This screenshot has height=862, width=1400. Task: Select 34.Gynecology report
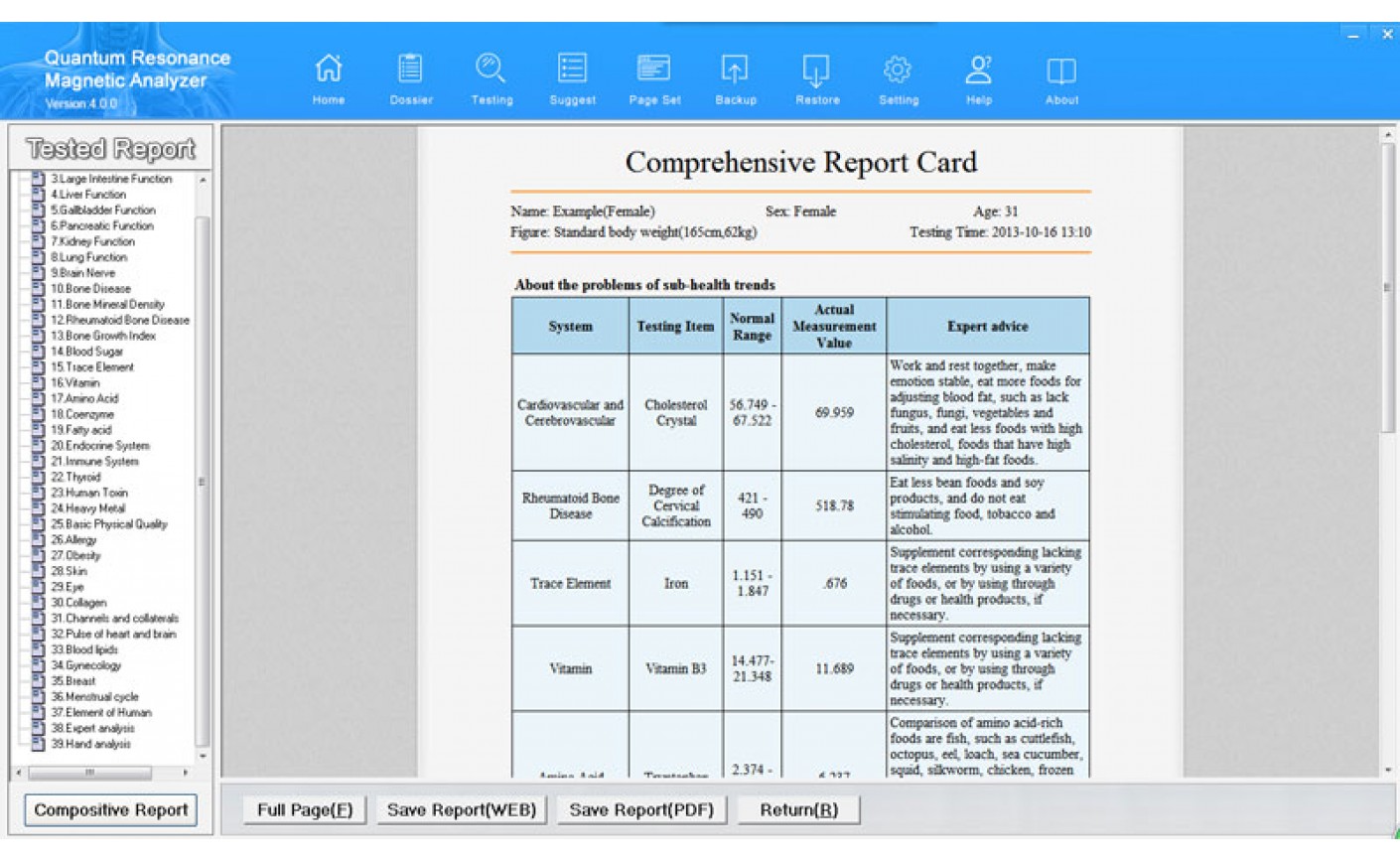tap(86, 665)
